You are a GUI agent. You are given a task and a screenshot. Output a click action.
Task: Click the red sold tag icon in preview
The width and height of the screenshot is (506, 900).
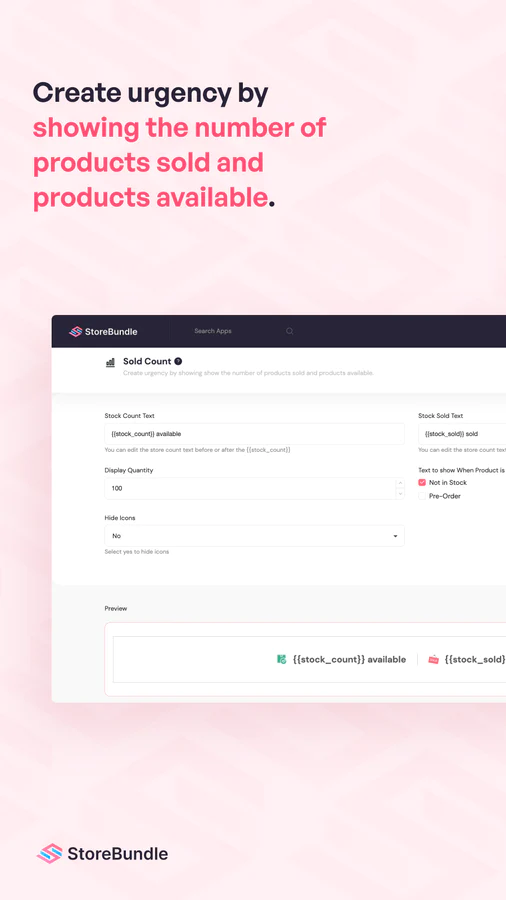coord(434,660)
